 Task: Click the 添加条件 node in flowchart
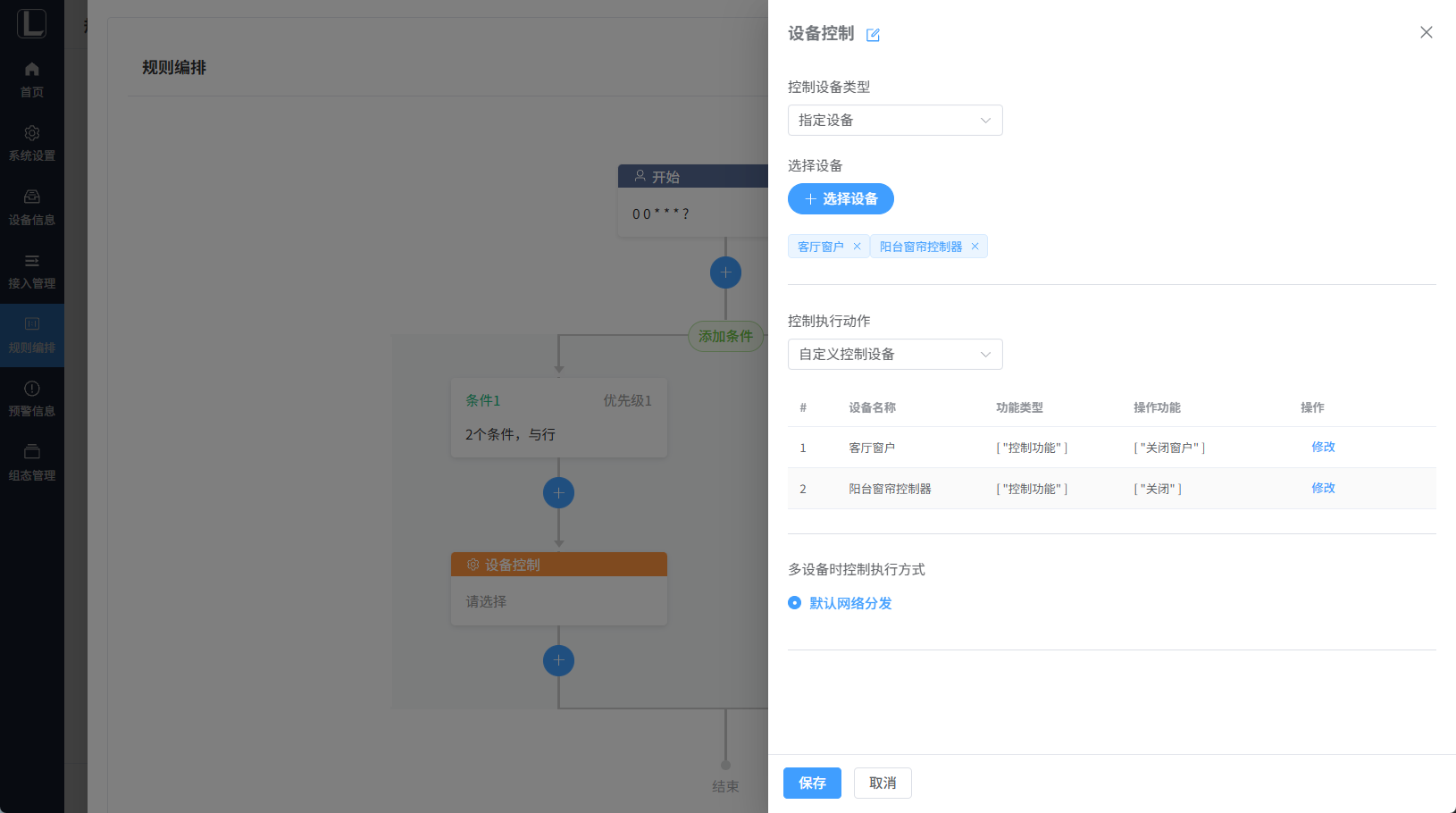click(x=725, y=337)
